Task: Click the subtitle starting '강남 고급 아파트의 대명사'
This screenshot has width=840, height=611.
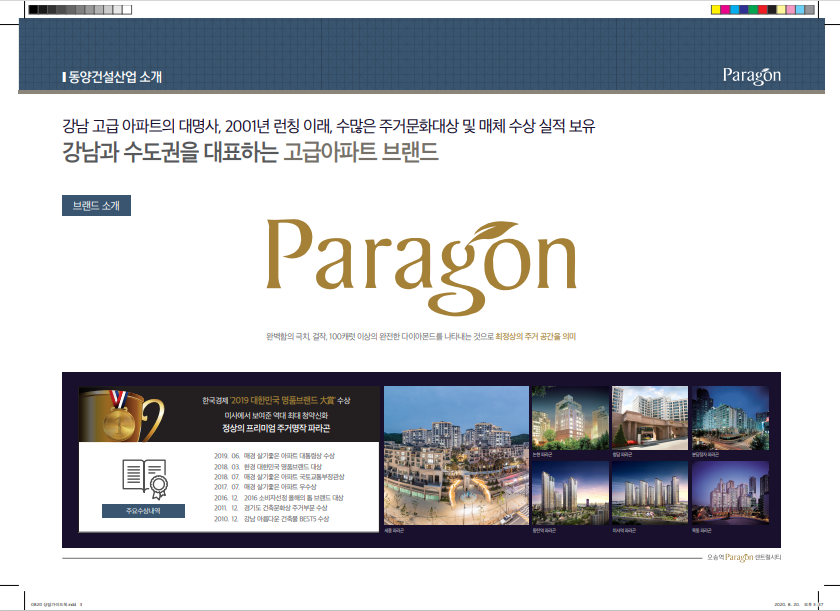Action: pyautogui.click(x=328, y=126)
